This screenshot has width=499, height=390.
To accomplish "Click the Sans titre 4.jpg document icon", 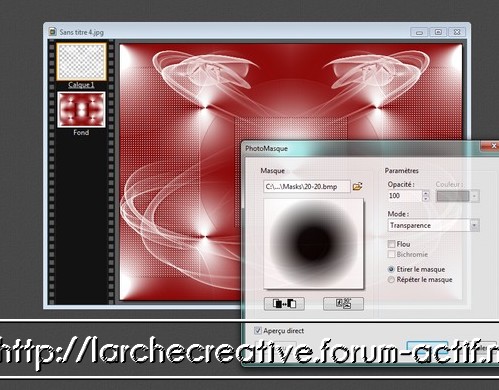I will tap(53, 32).
